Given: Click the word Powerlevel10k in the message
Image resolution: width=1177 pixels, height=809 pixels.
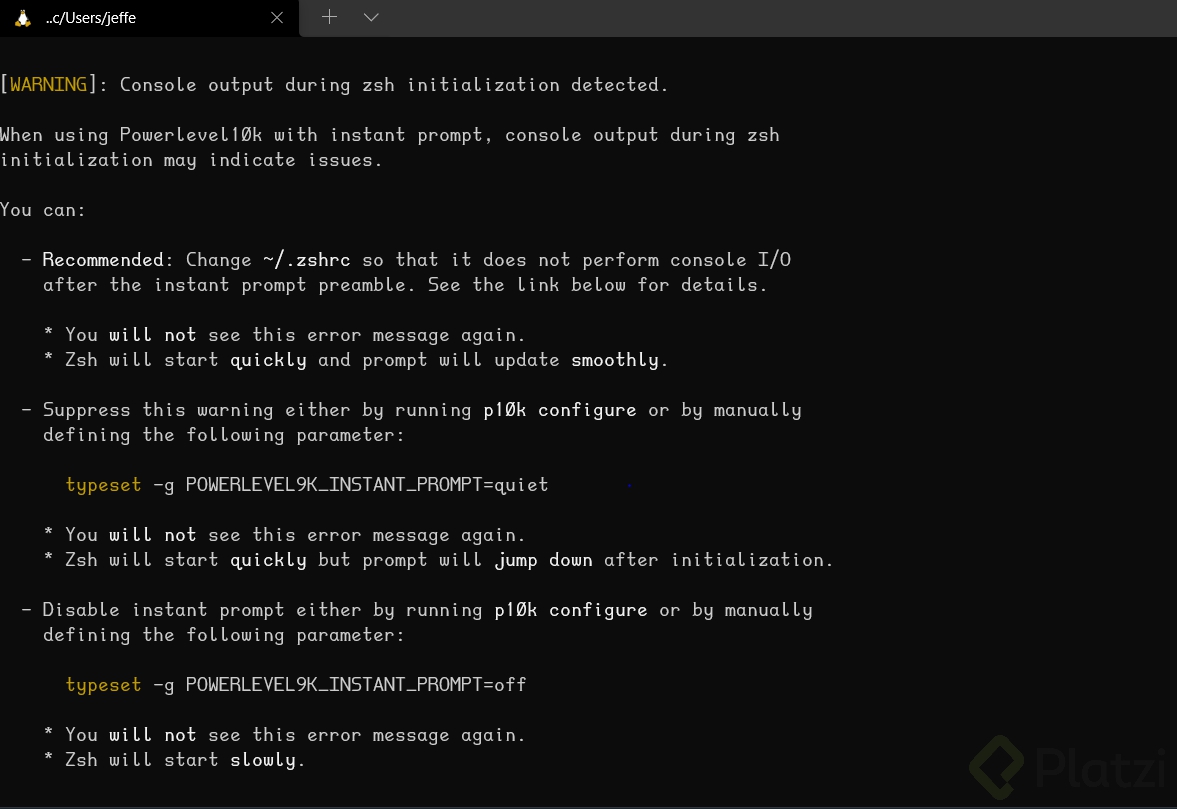Looking at the screenshot, I should [191, 135].
